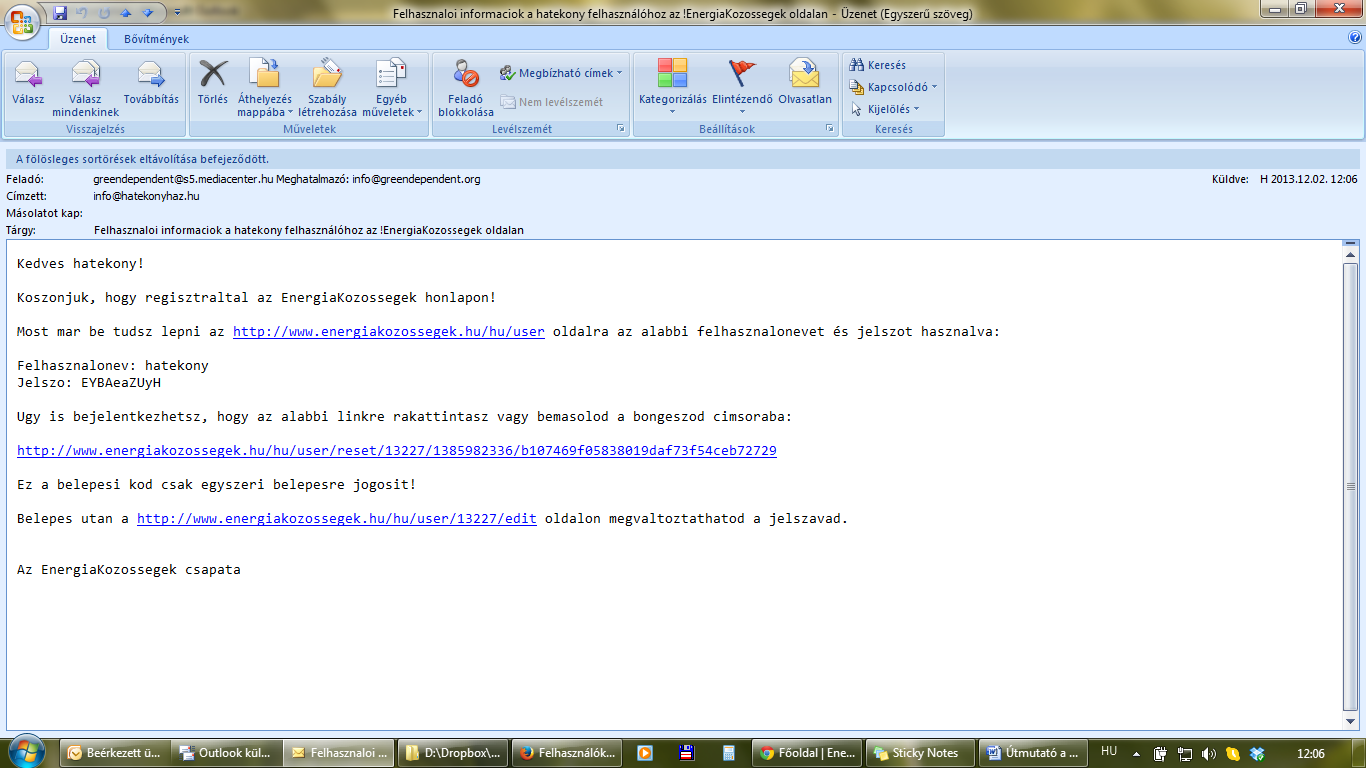Mark the message as Olvasatlan (unread)
The width and height of the screenshot is (1366, 768).
[805, 84]
